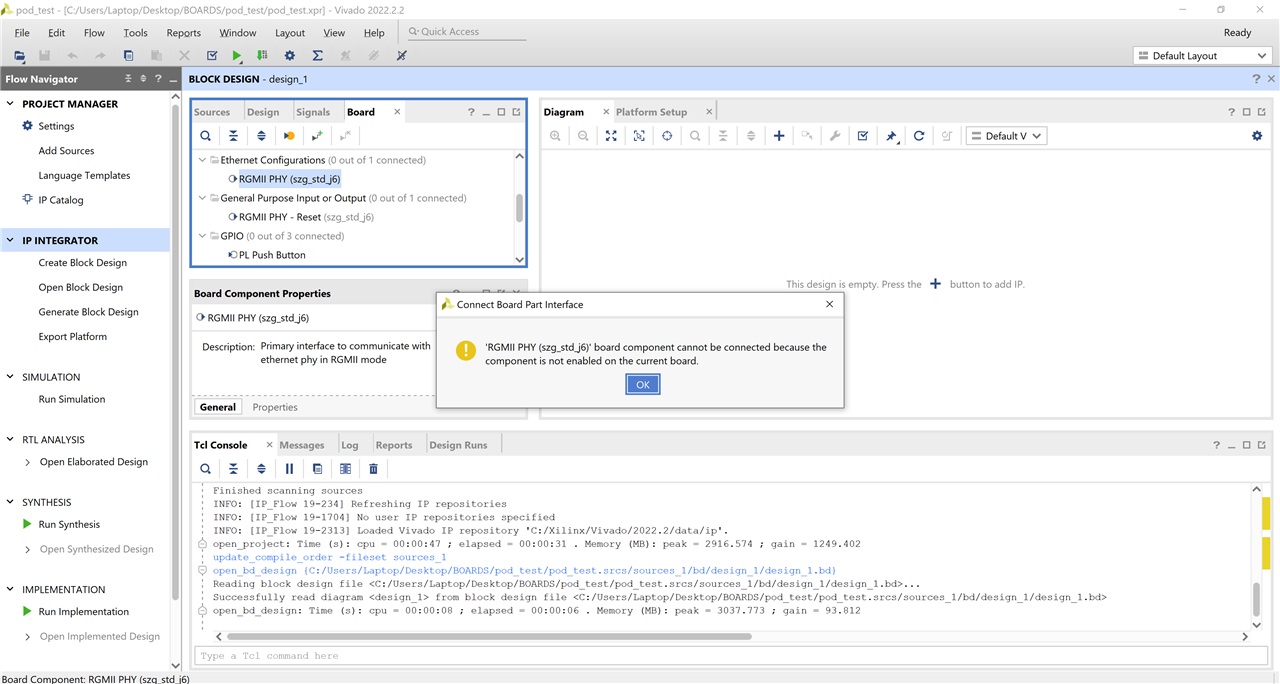Image resolution: width=1280 pixels, height=684 pixels.
Task: Click Zoom Fit icon in Diagram toolbar
Action: (x=611, y=136)
